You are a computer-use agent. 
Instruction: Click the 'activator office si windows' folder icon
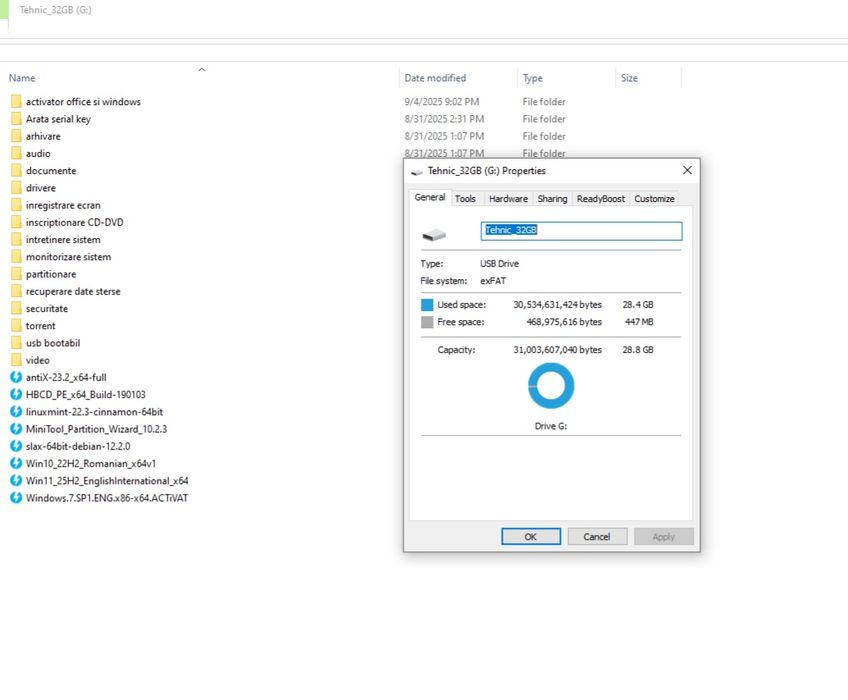(16, 102)
